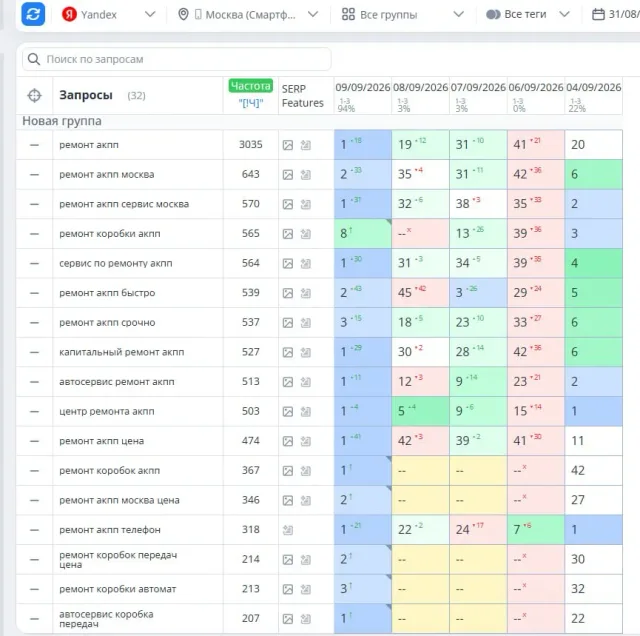Image resolution: width=640 pixels, height=636 pixels.
Task: Click the SERP feature icon for ремонт акпп телефон
Action: pyautogui.click(x=288, y=530)
